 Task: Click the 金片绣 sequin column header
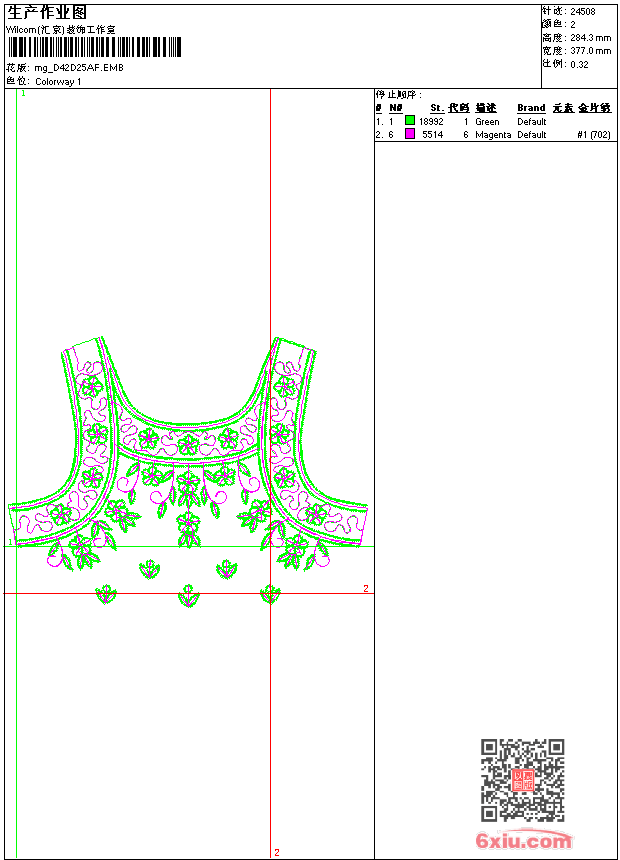coord(594,108)
